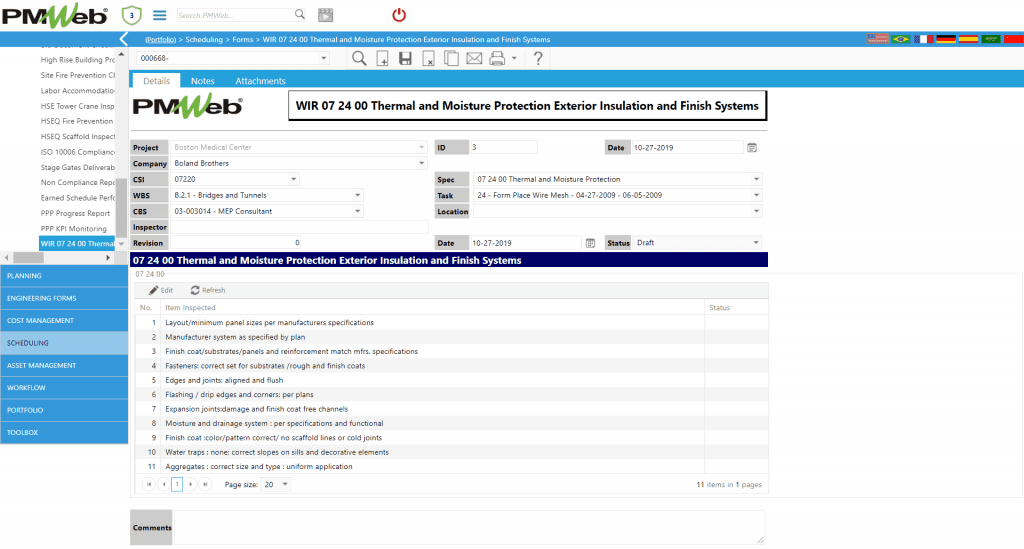This screenshot has width=1024, height=549.
Task: Select the Saudi Arabia flag language
Action: point(991,39)
